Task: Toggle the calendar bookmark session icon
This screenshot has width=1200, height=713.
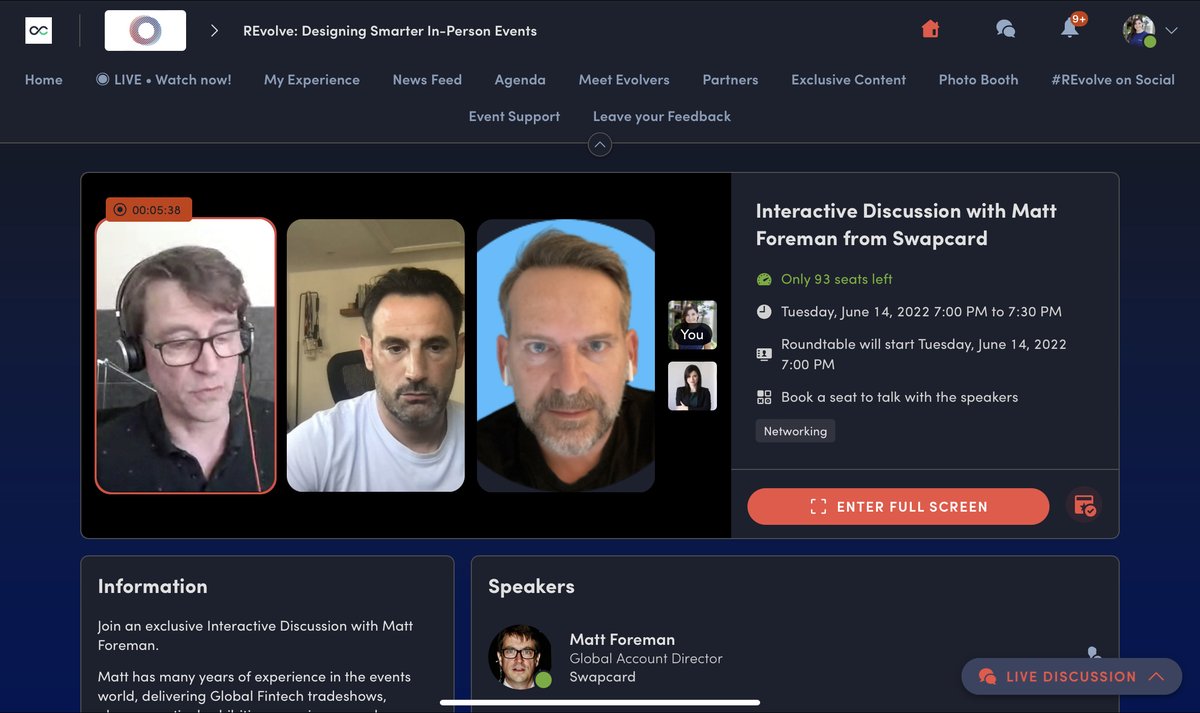Action: click(1084, 506)
